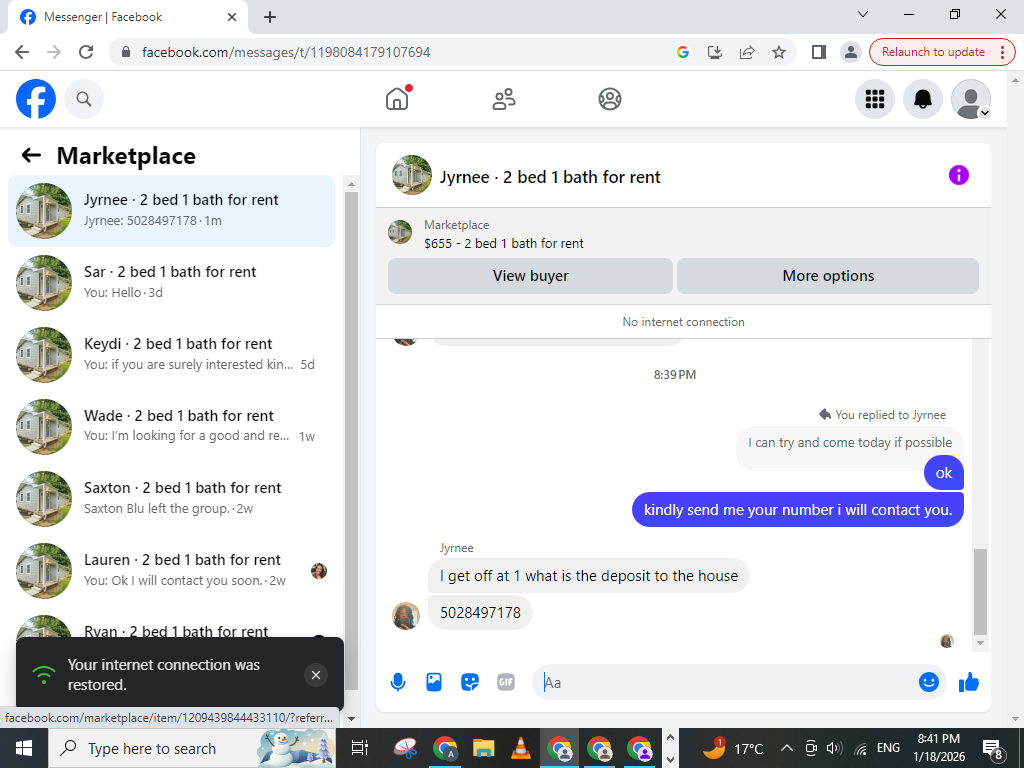
Task: Open the Groups icon in top navigation
Action: 610,99
